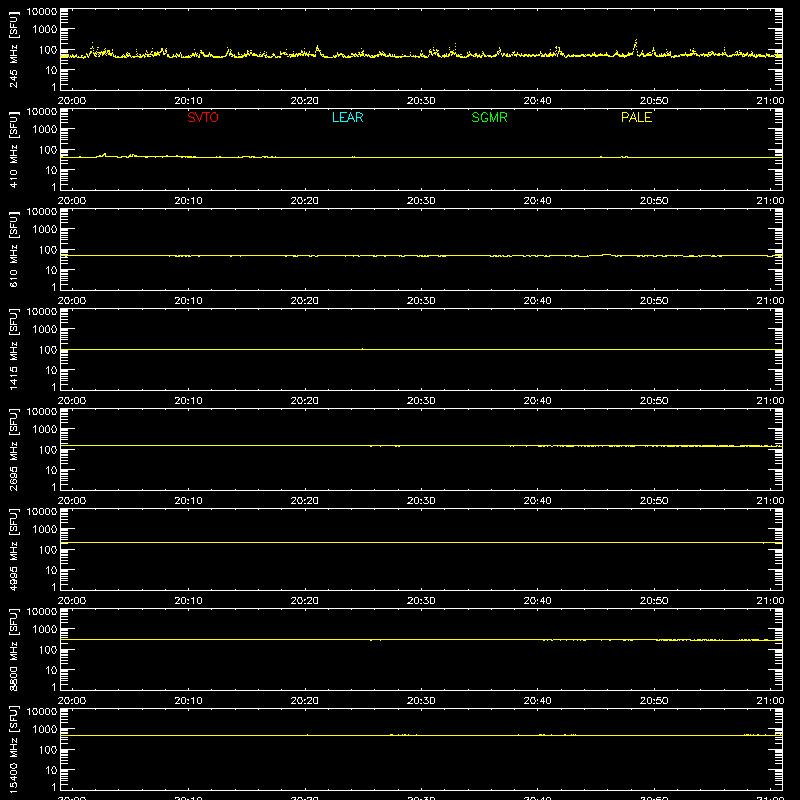Click 20:30 label under the 8800 MHz panel
800x800 pixels.
click(421, 701)
